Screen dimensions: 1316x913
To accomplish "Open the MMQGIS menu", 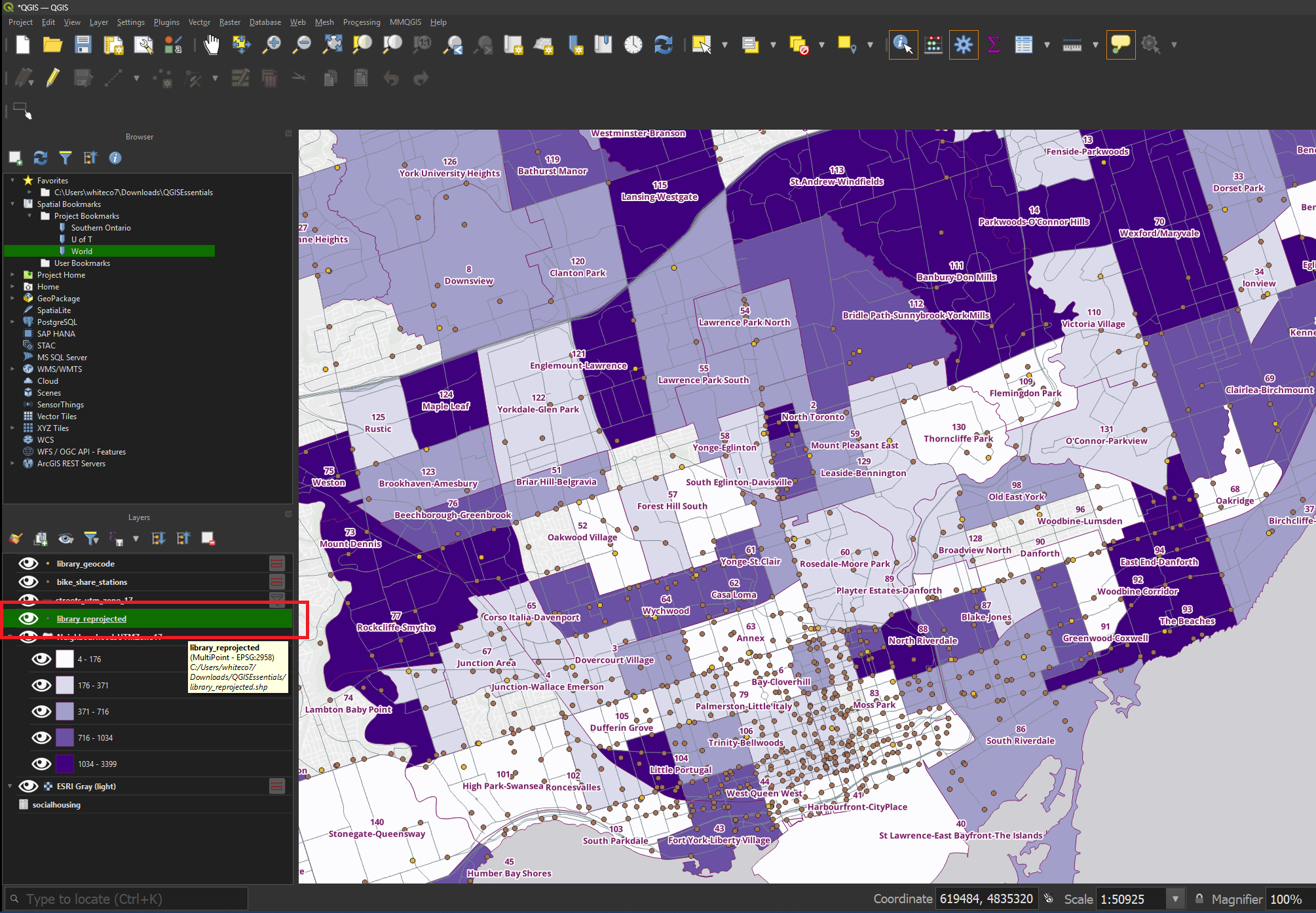I will 405,22.
